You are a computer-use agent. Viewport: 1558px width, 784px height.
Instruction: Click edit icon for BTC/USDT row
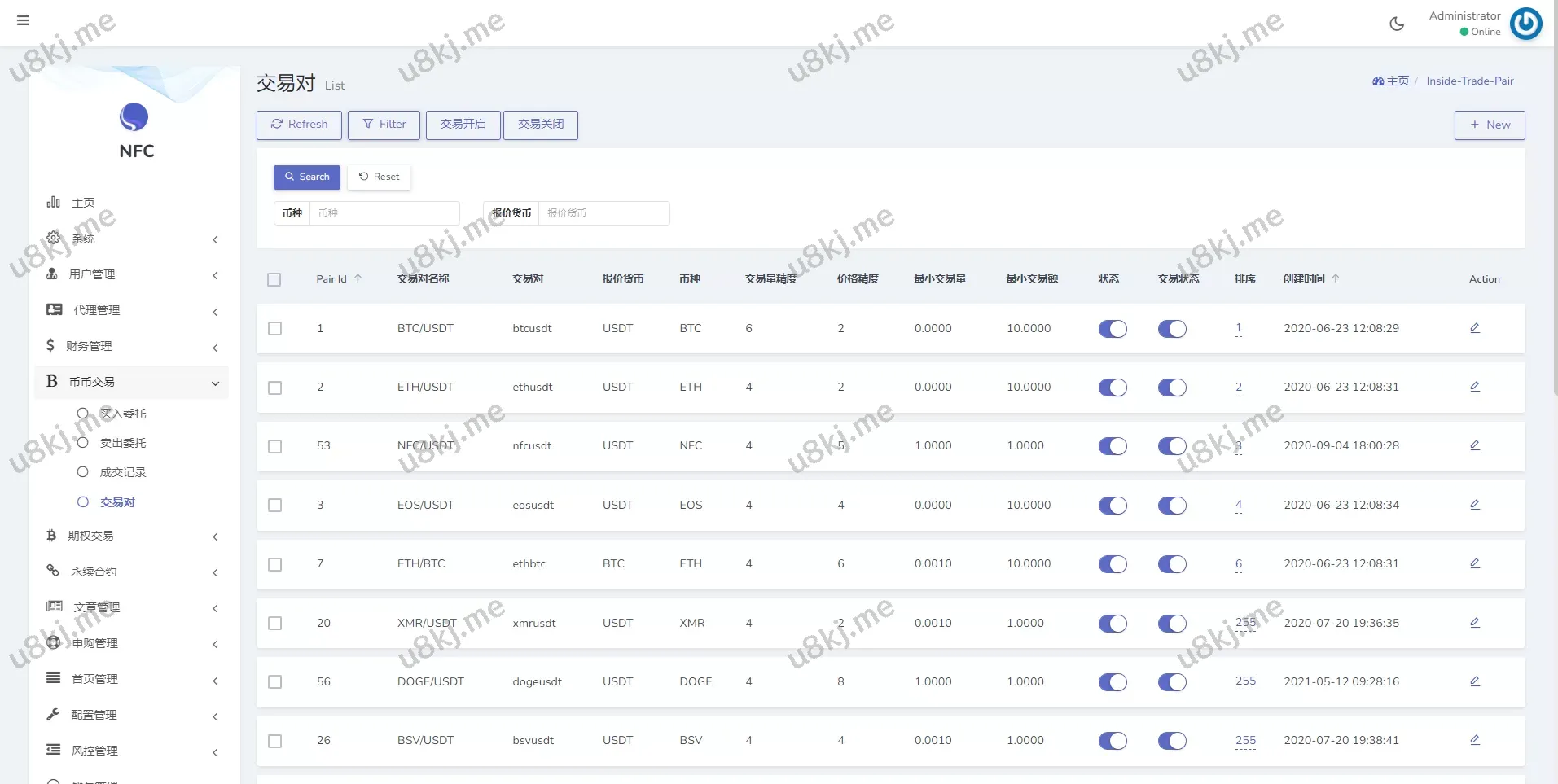click(x=1474, y=328)
